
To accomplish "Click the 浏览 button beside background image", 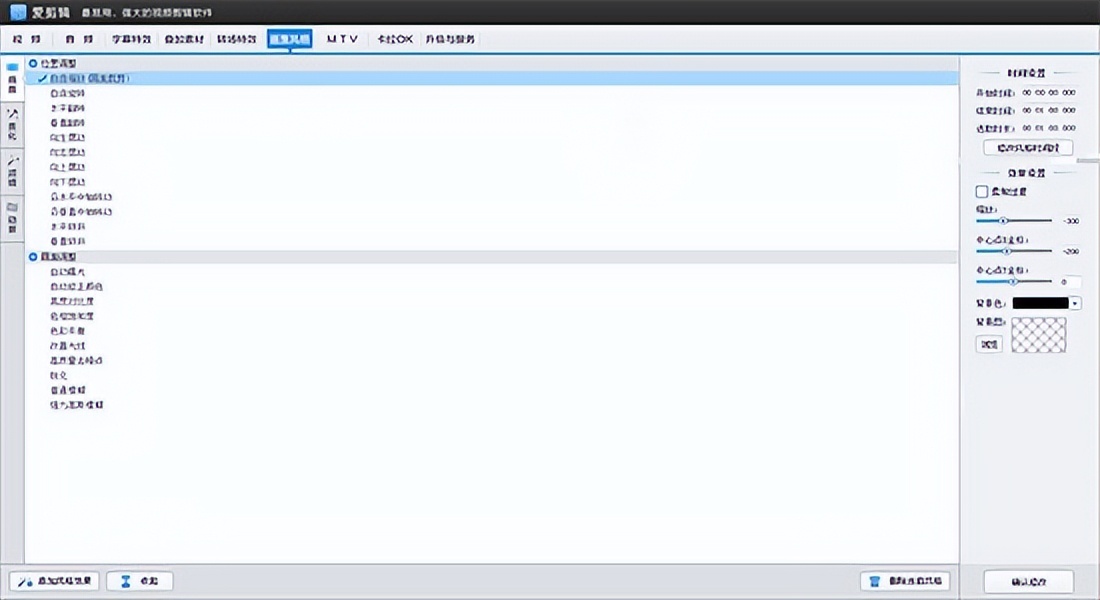I will (x=989, y=345).
